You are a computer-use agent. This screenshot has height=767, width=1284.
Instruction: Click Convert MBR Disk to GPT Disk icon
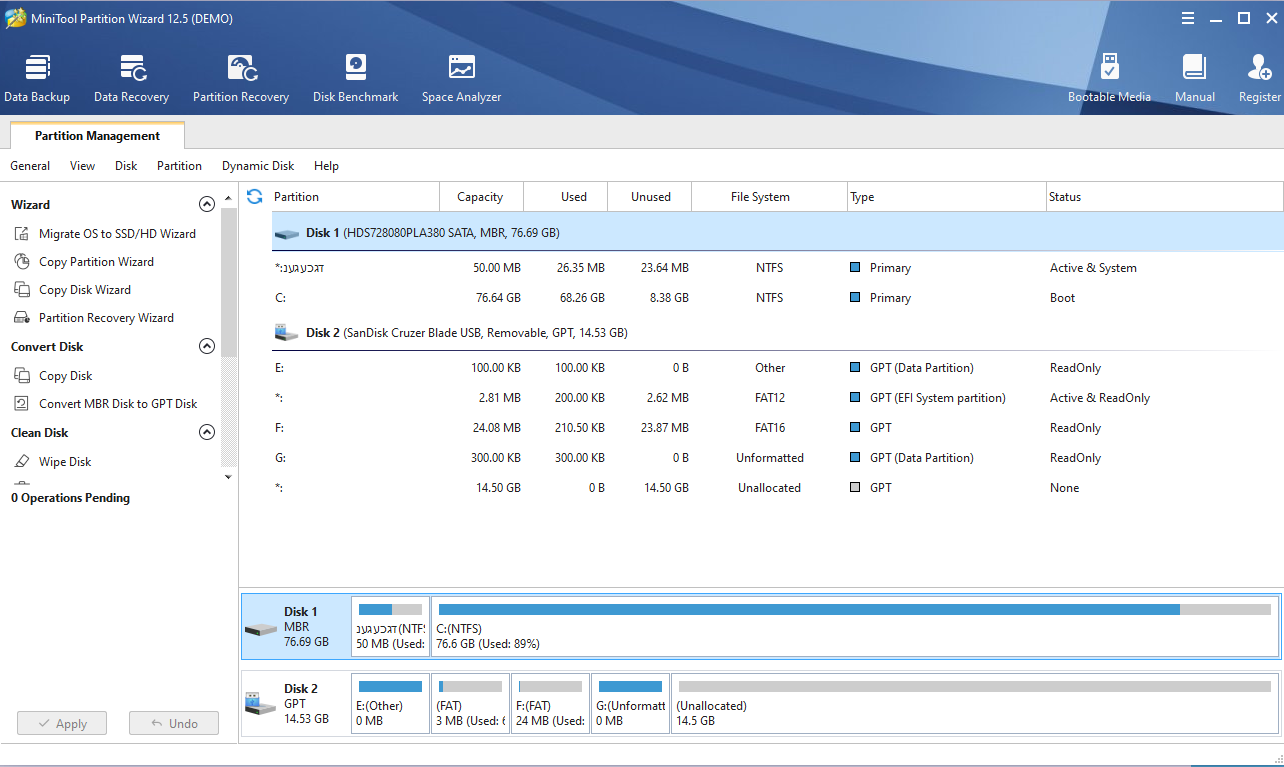point(22,404)
